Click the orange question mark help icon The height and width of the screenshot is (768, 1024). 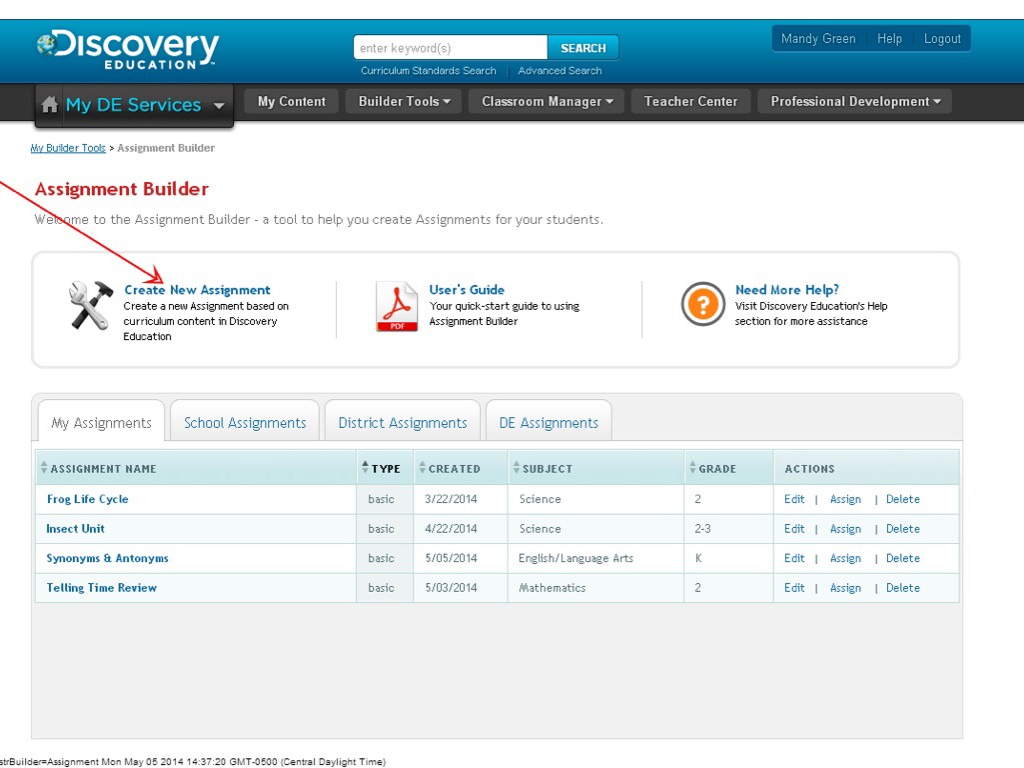click(702, 304)
